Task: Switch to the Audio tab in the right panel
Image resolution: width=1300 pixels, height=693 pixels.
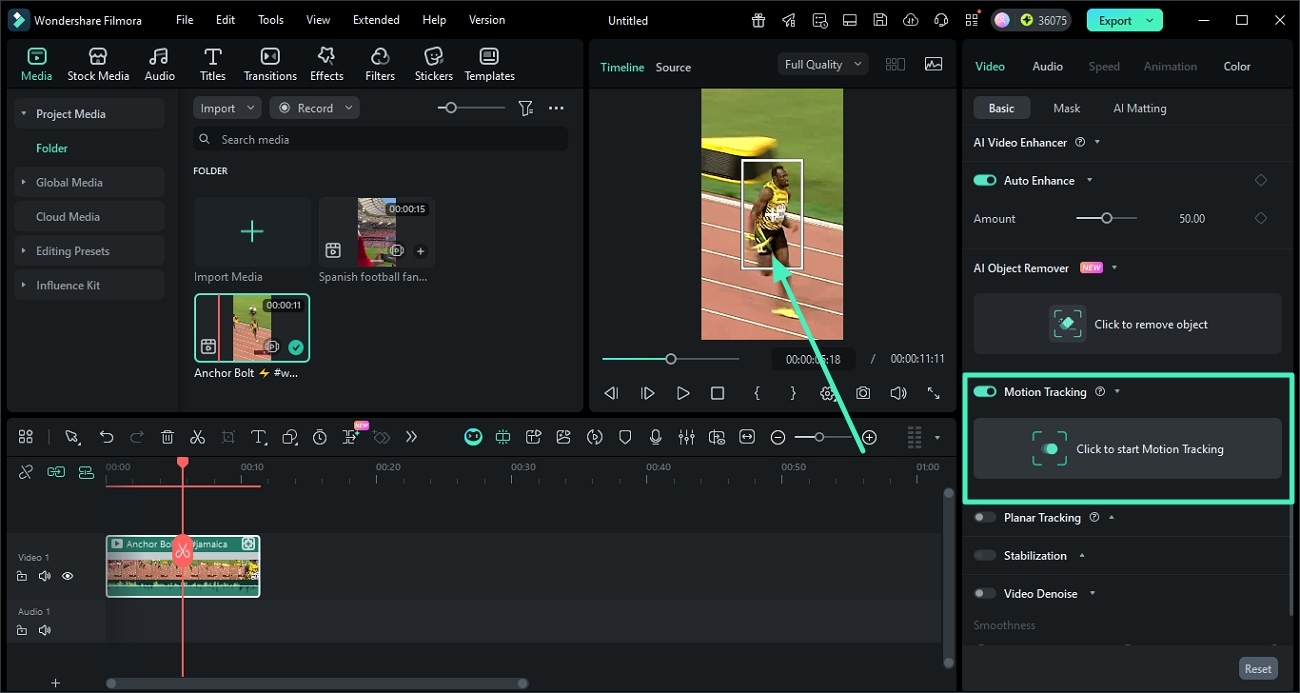Action: coord(1047,66)
